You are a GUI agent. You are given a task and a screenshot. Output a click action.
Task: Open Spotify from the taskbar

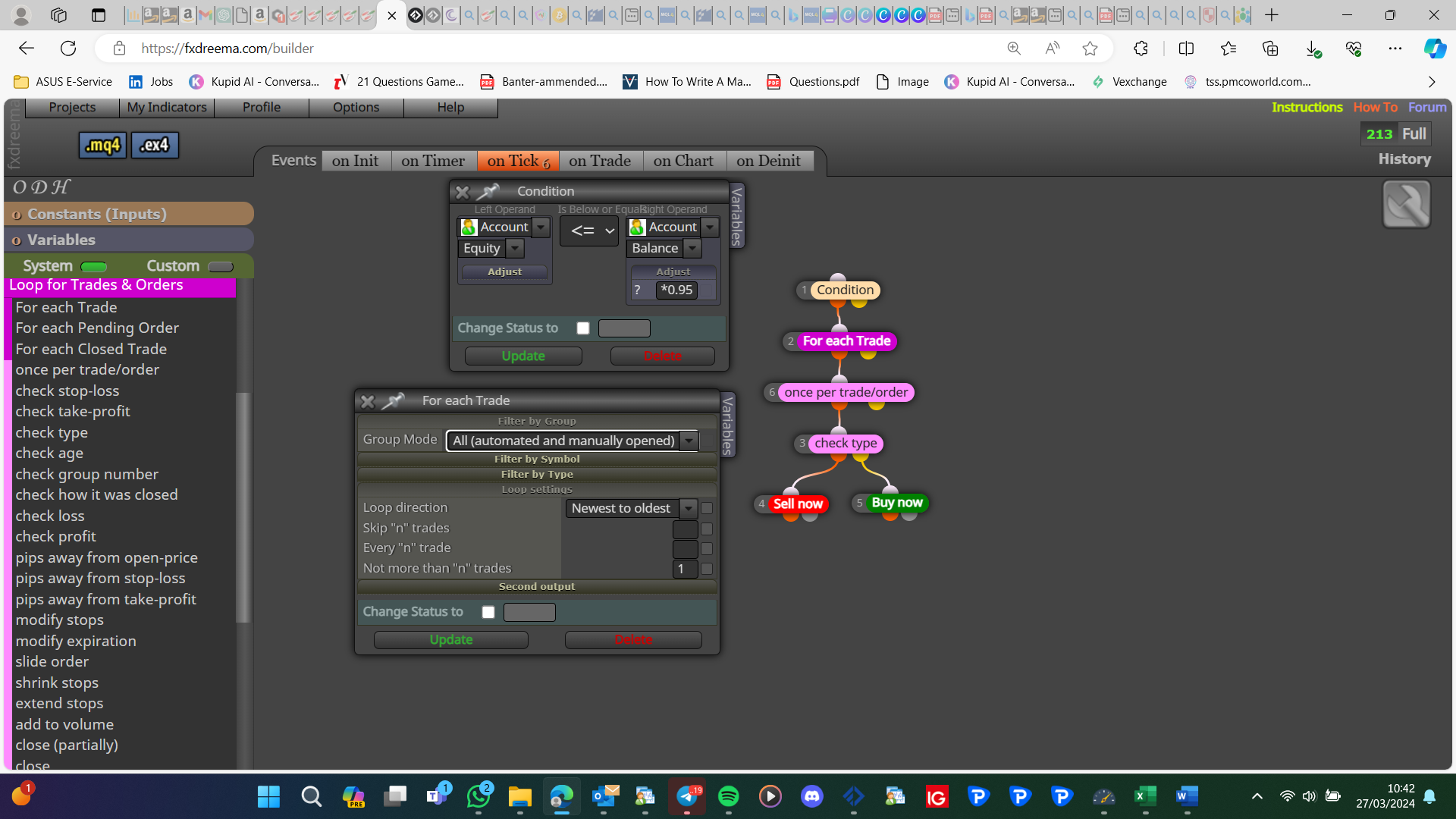tap(728, 796)
